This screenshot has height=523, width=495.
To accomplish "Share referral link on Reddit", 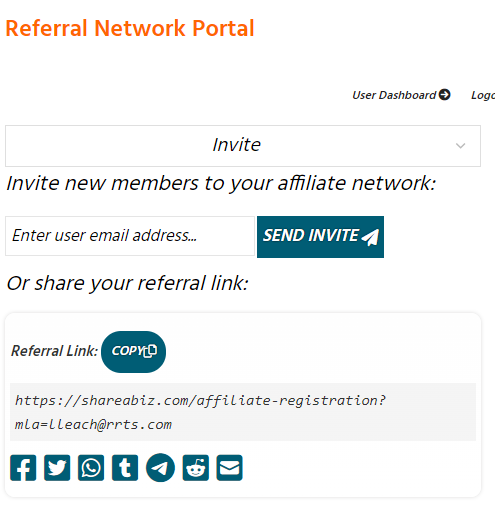I will coord(196,468).
